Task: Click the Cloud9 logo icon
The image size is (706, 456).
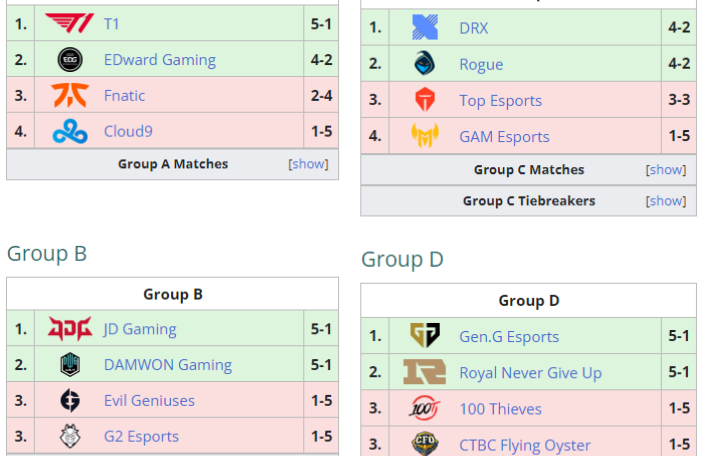Action: pyautogui.click(x=70, y=131)
